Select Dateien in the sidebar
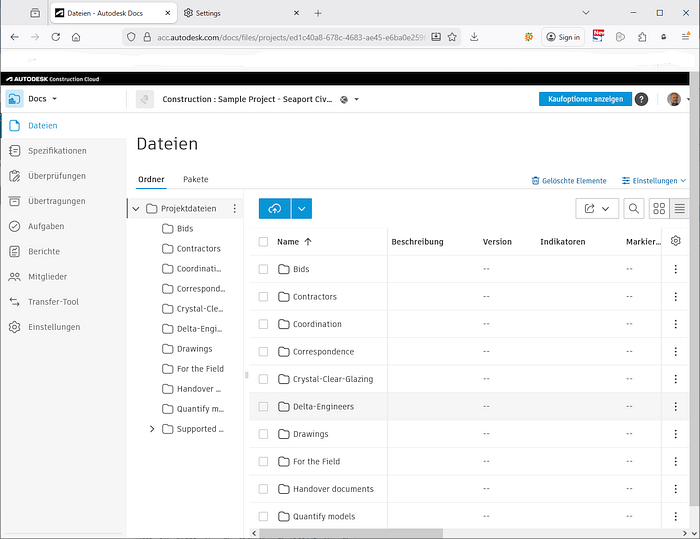The width and height of the screenshot is (700, 539). (42, 125)
